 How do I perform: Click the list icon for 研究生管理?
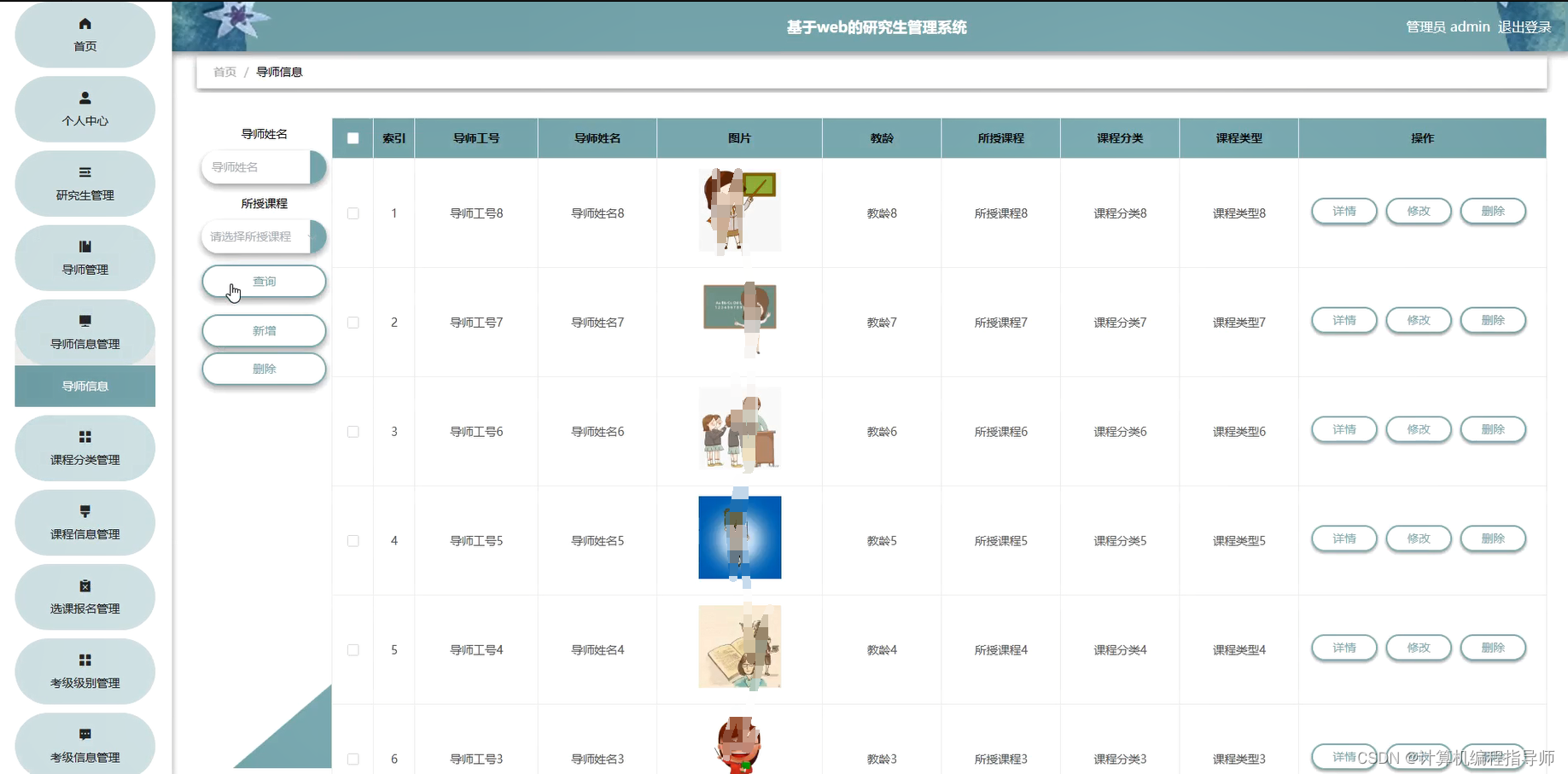coord(85,172)
